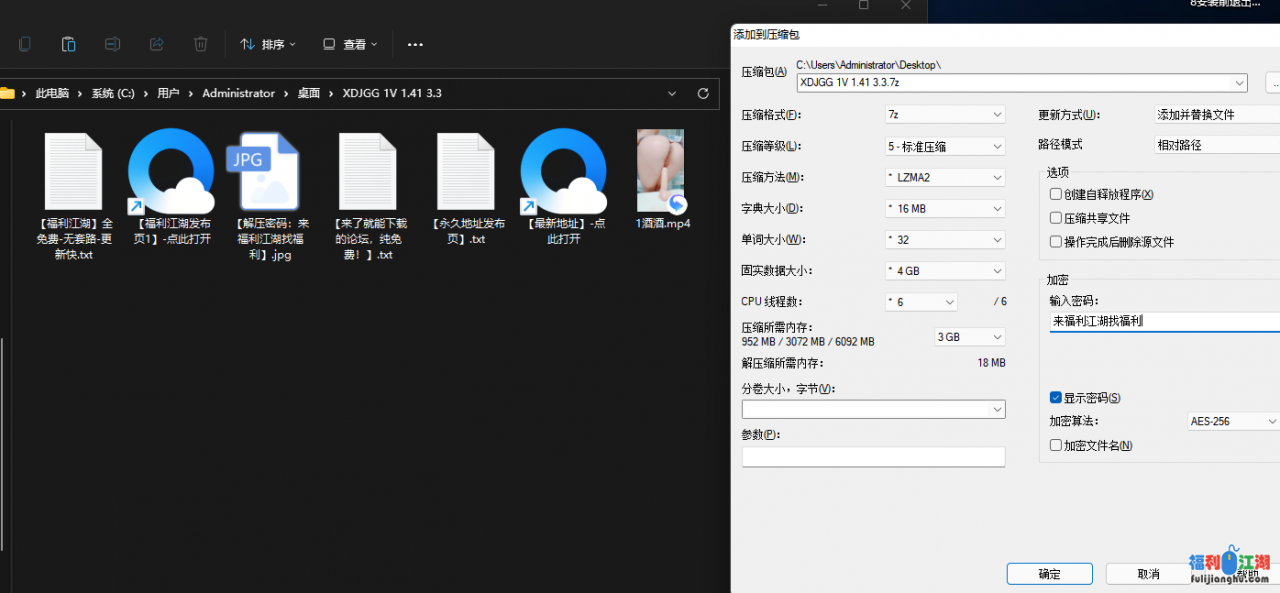Select the Rename icon in Explorer toolbar
1280x593 pixels.
[x=112, y=44]
